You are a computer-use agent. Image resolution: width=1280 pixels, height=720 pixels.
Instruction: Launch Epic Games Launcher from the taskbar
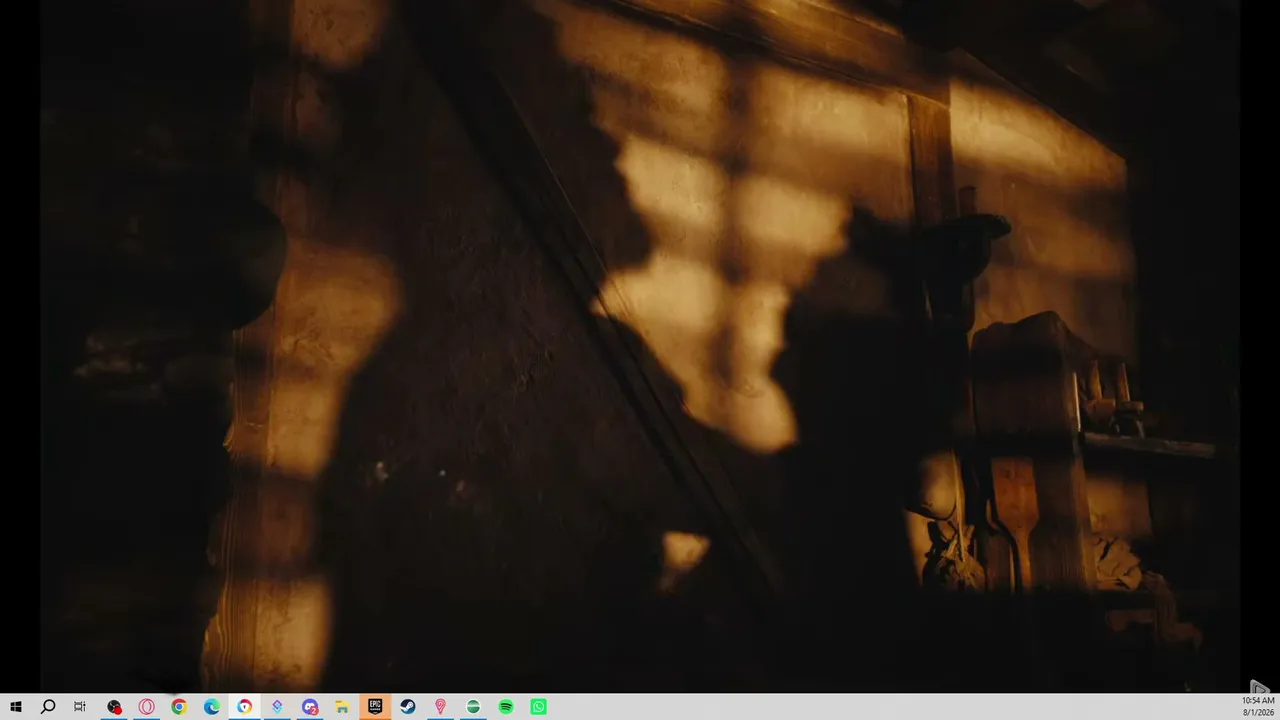pos(375,707)
